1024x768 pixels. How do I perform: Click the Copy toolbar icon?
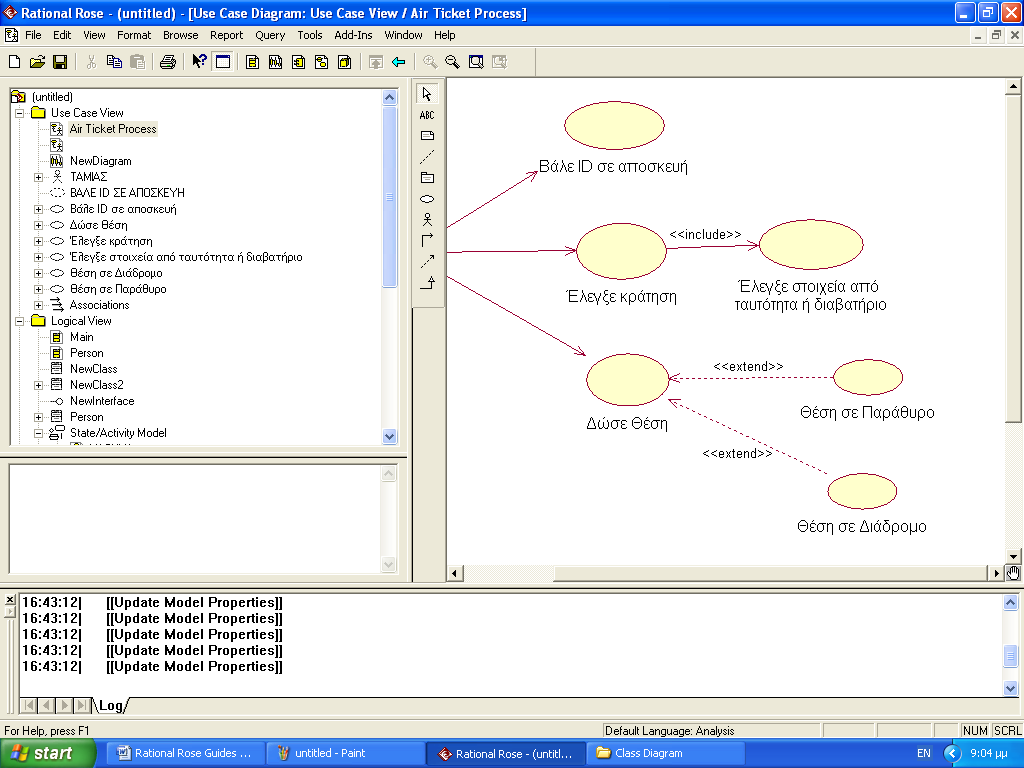[114, 62]
